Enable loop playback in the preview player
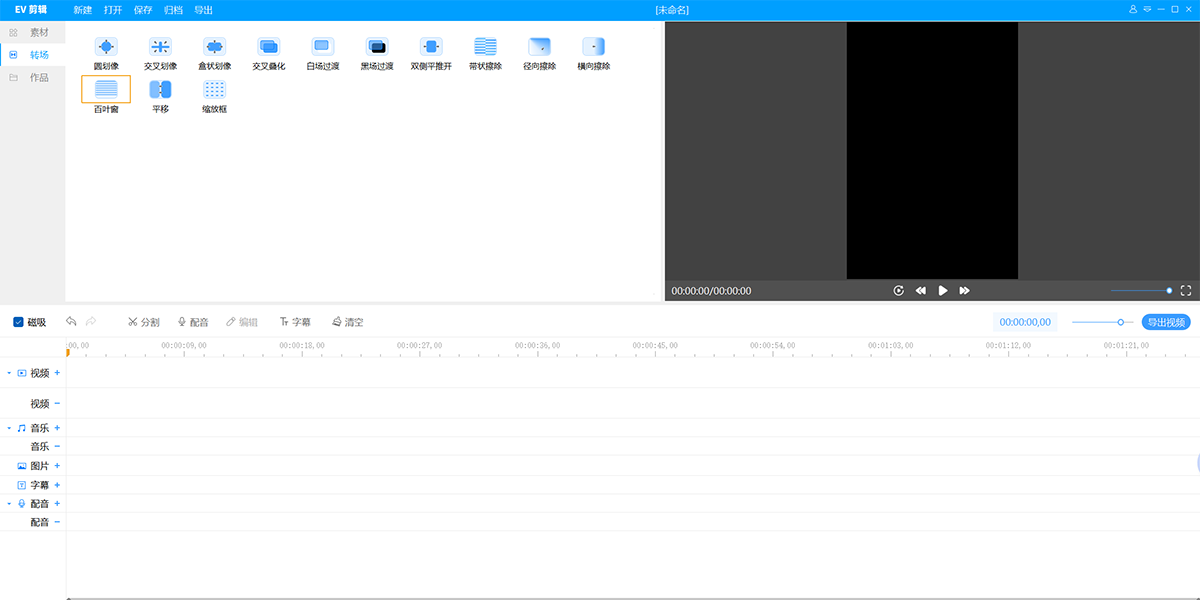Screen dimensions: 1200x600 pos(898,290)
